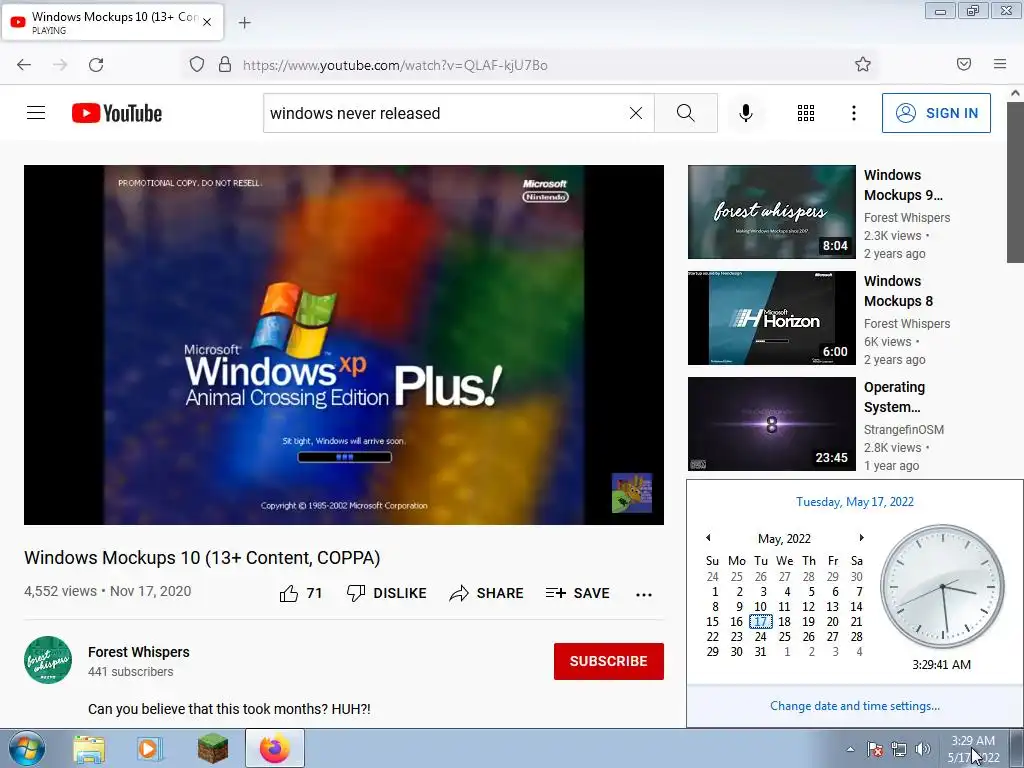Click the scrollbar up arrow

pyautogui.click(x=1015, y=93)
